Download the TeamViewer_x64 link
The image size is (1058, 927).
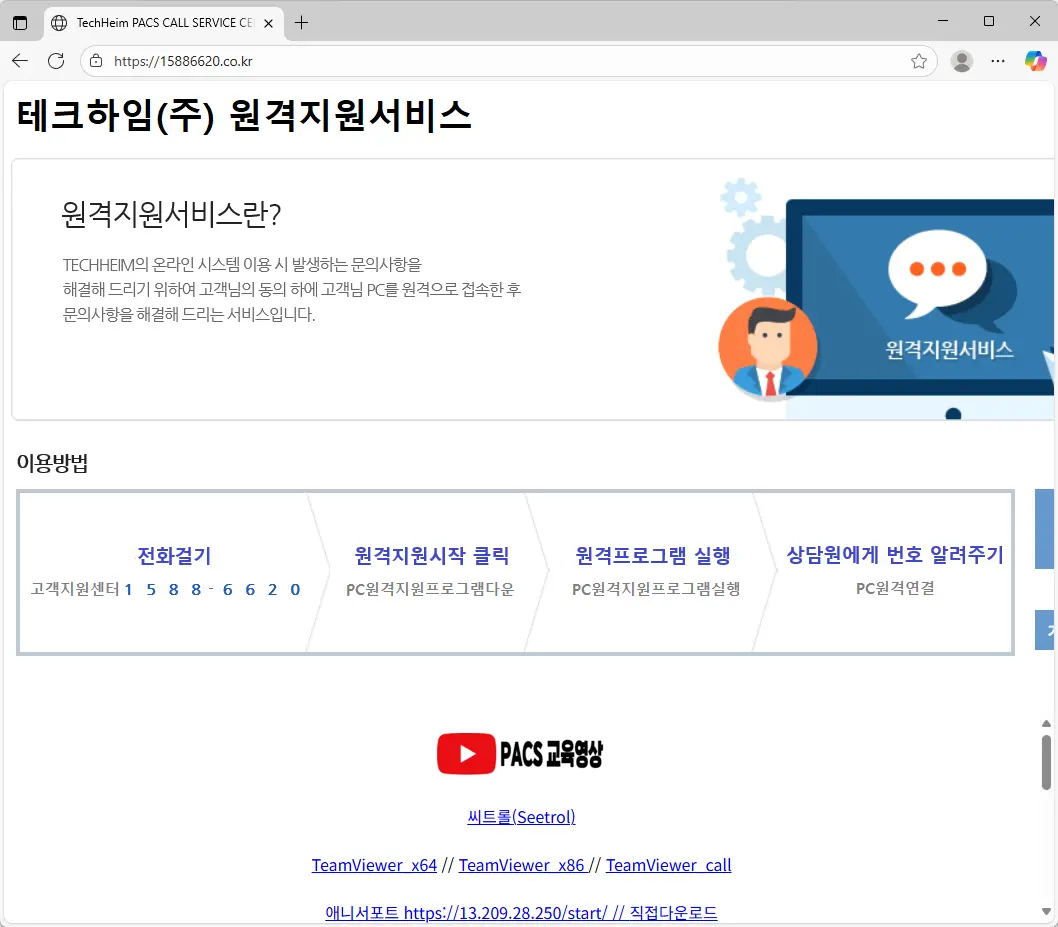coord(374,865)
